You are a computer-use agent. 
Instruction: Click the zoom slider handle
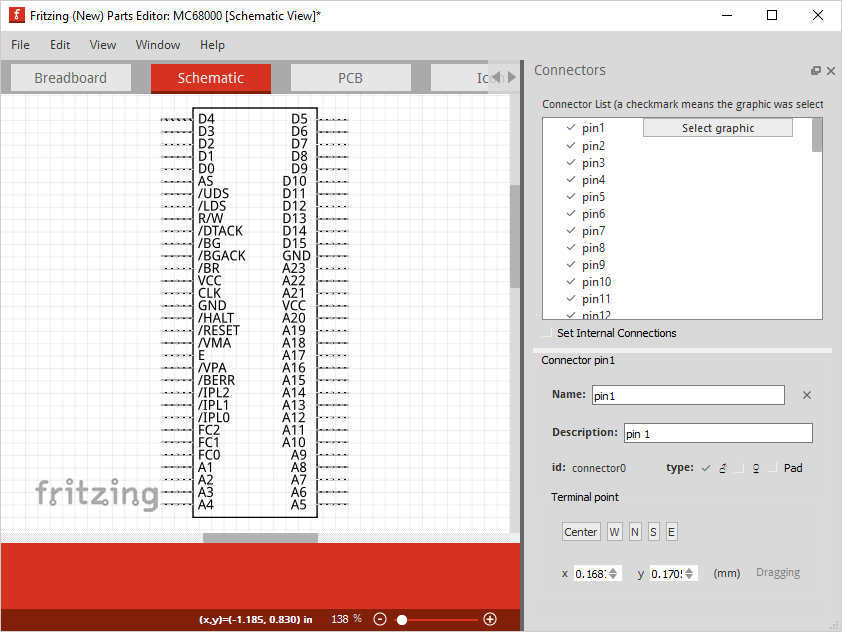point(402,619)
